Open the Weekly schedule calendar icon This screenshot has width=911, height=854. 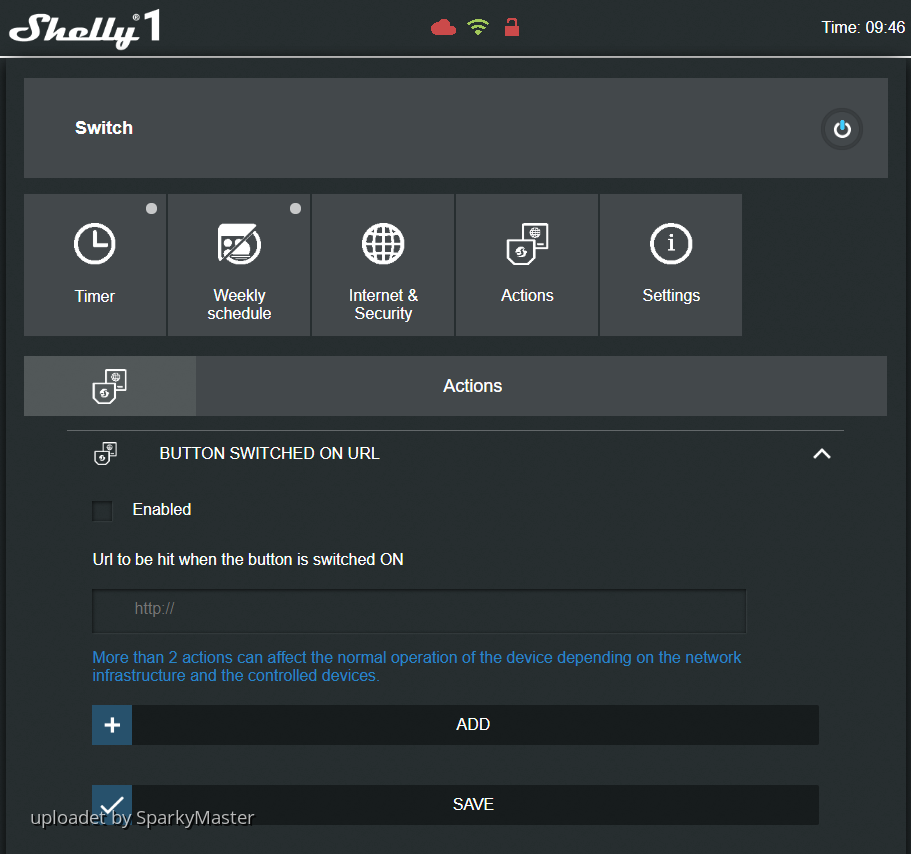coord(239,243)
